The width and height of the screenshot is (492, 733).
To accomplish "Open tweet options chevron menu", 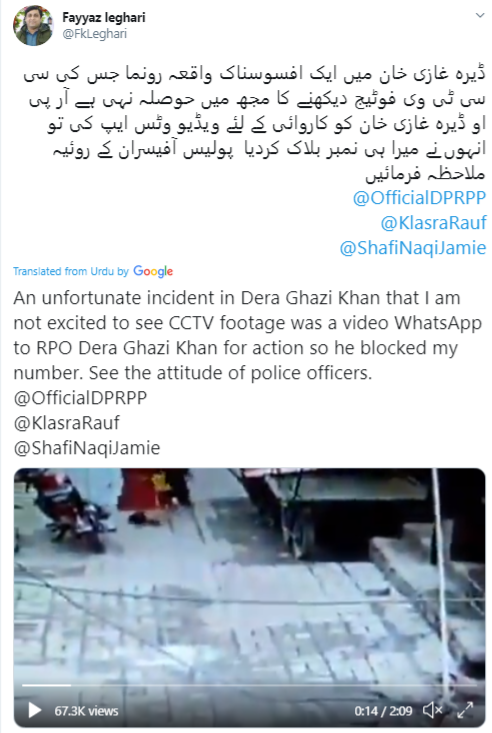I will (x=479, y=15).
